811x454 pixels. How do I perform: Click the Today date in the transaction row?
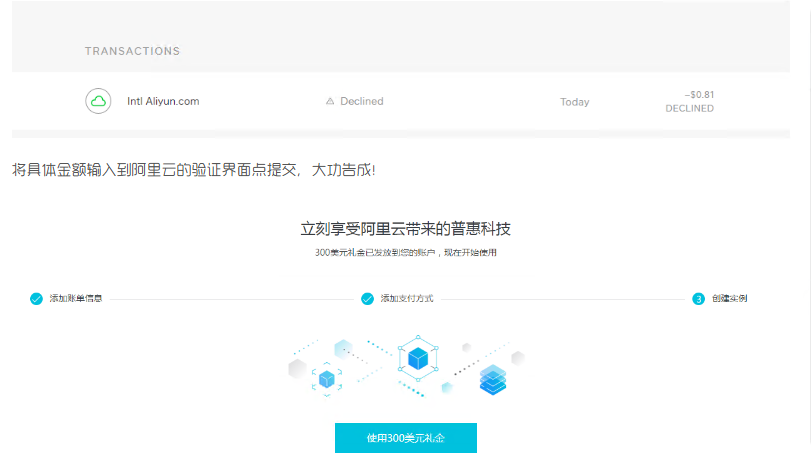(575, 102)
